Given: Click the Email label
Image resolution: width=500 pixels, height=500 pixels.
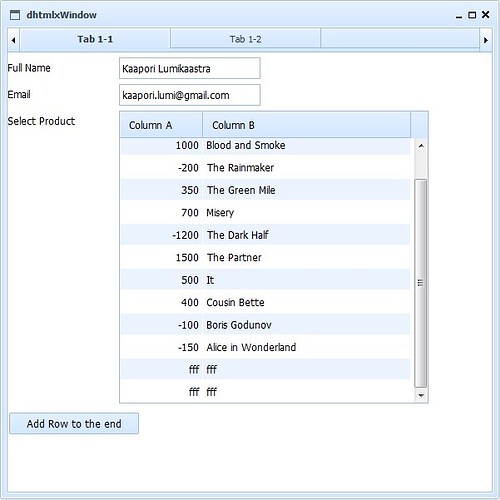Looking at the screenshot, I should click(x=19, y=95).
